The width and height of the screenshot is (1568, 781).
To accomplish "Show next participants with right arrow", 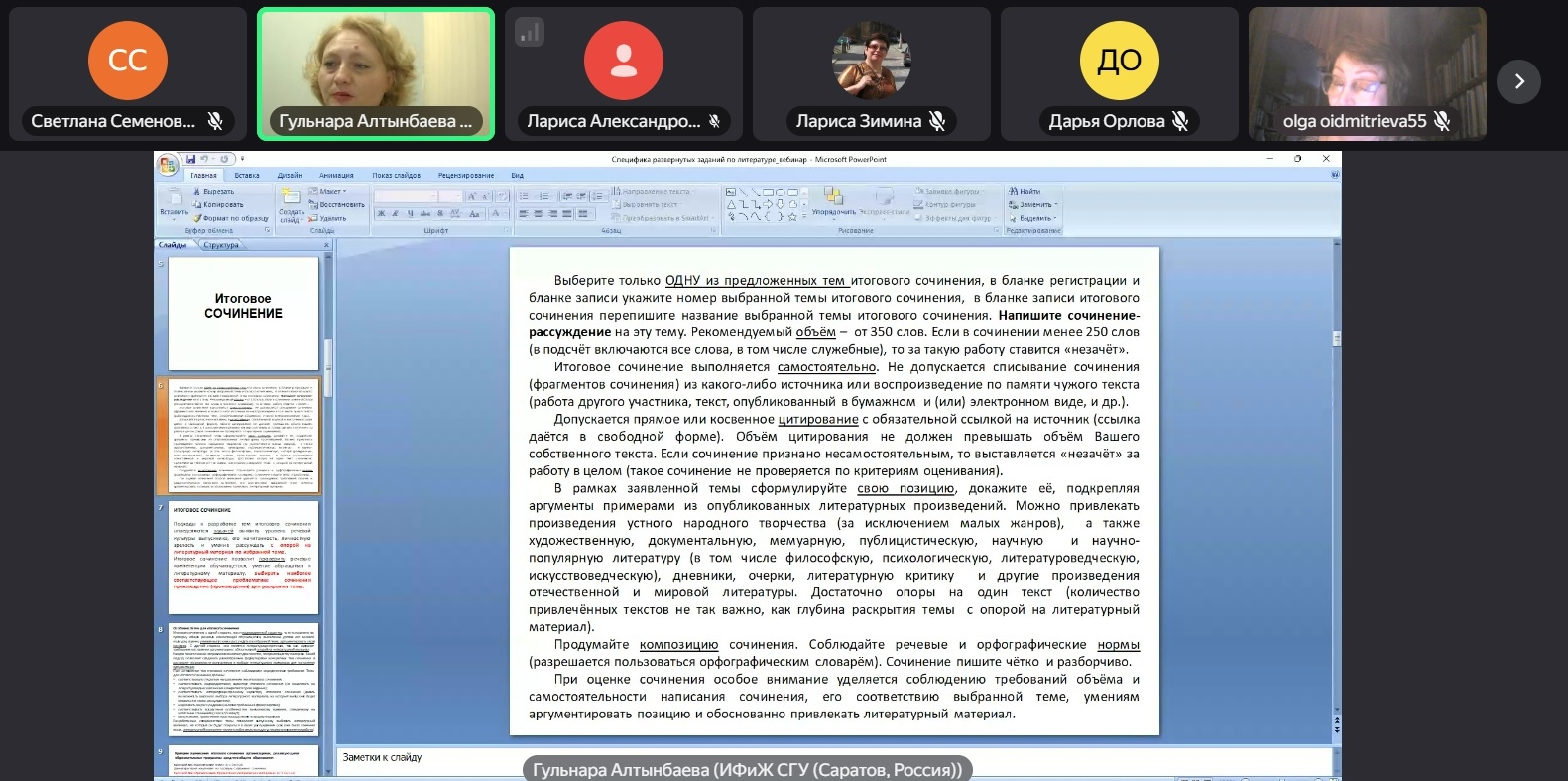I will 1518,81.
